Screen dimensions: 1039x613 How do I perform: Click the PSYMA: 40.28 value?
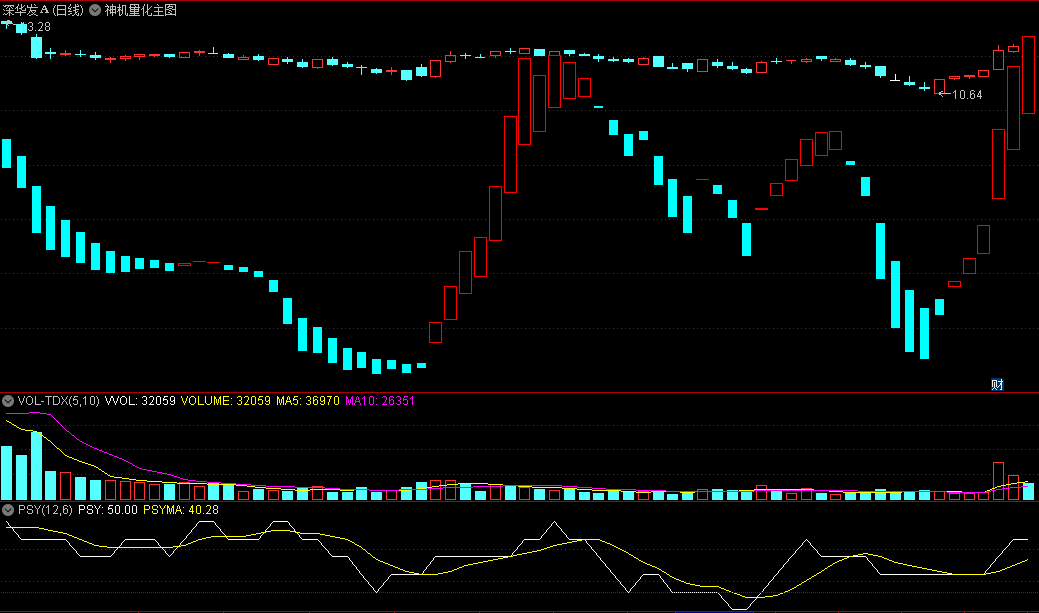coord(181,510)
